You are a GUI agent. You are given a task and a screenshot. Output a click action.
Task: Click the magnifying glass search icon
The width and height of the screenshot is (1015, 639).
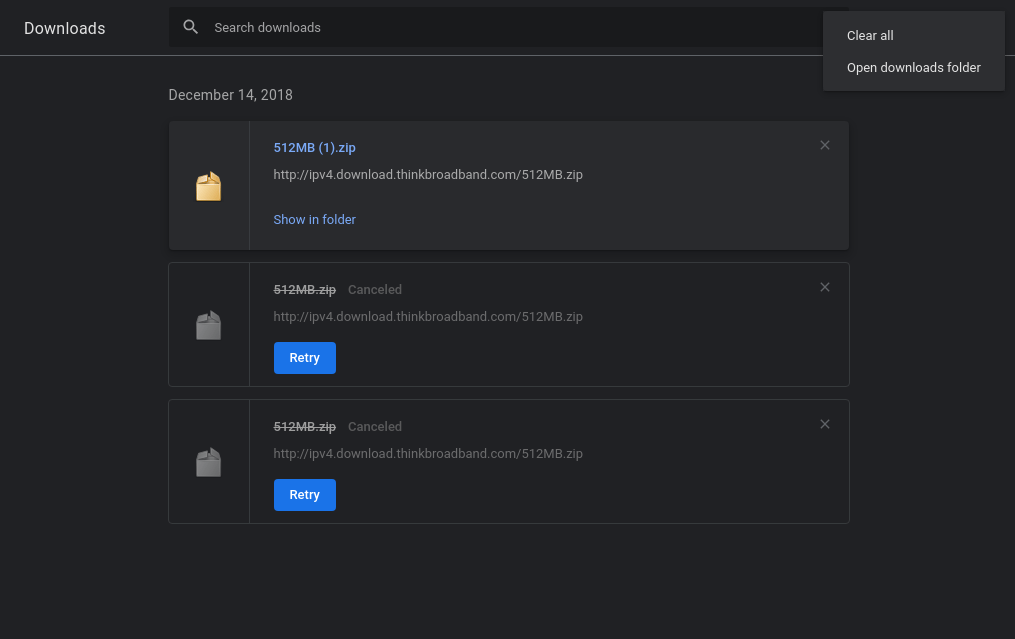click(x=190, y=27)
